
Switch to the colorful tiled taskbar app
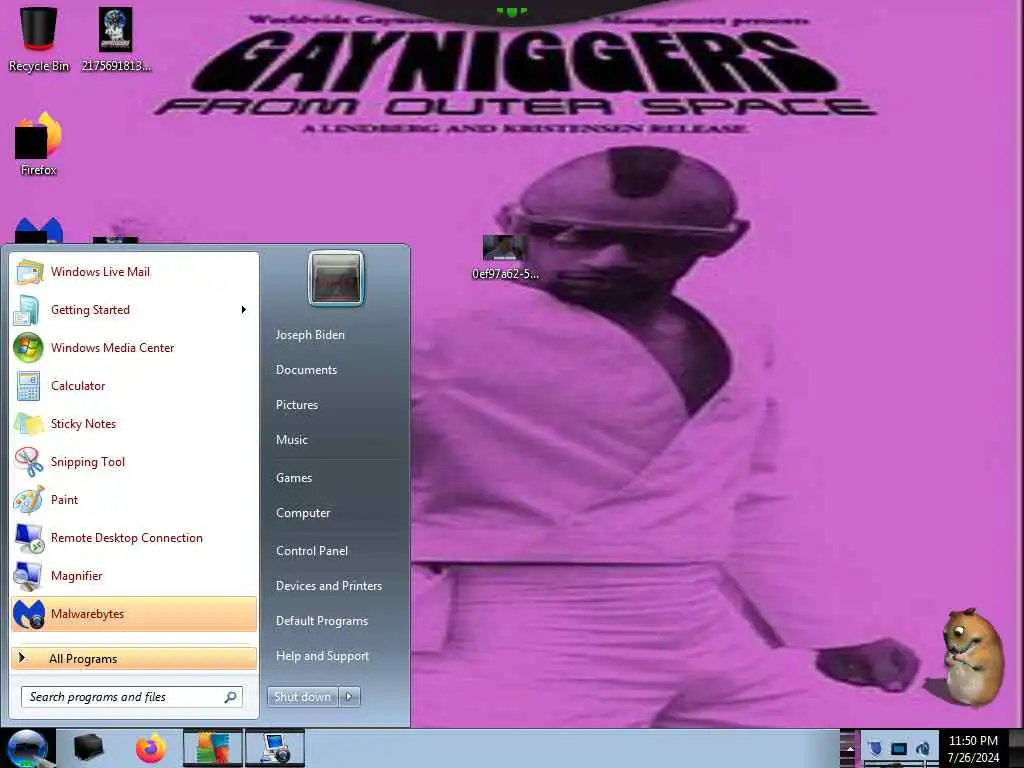click(x=213, y=748)
